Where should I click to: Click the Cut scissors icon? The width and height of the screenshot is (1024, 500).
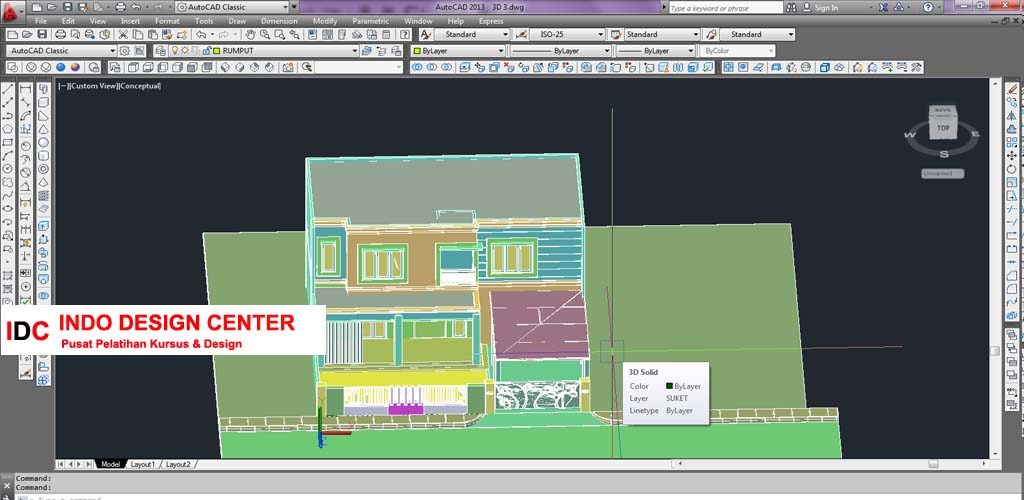123,35
